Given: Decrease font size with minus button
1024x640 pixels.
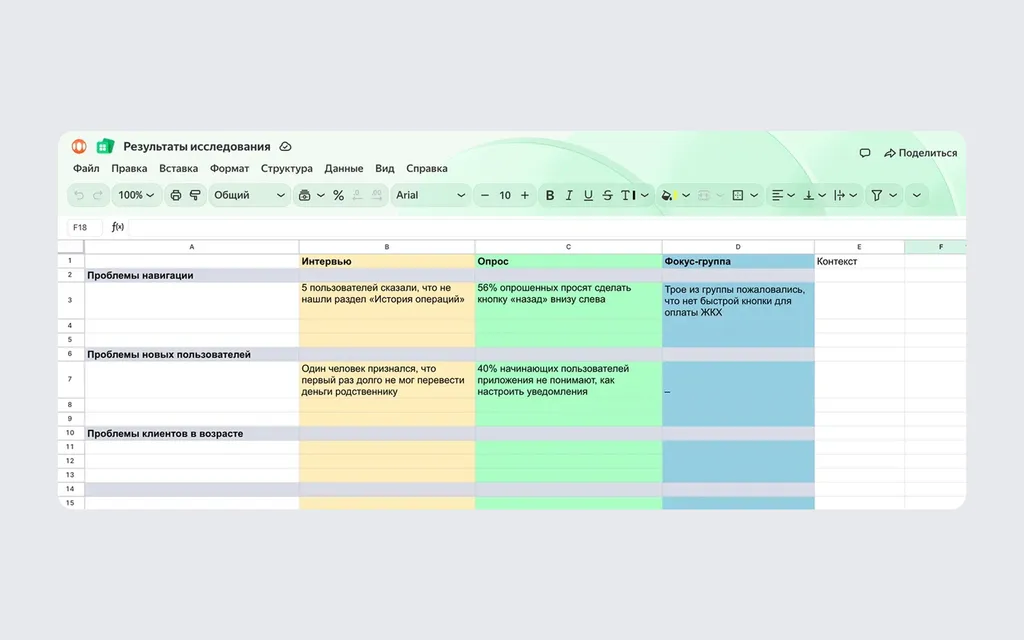Looking at the screenshot, I should [x=485, y=195].
